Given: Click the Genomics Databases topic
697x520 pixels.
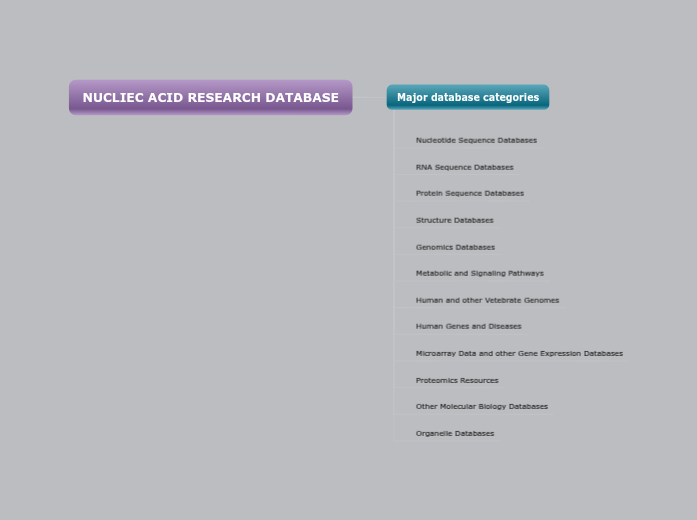Looking at the screenshot, I should click(455, 247).
